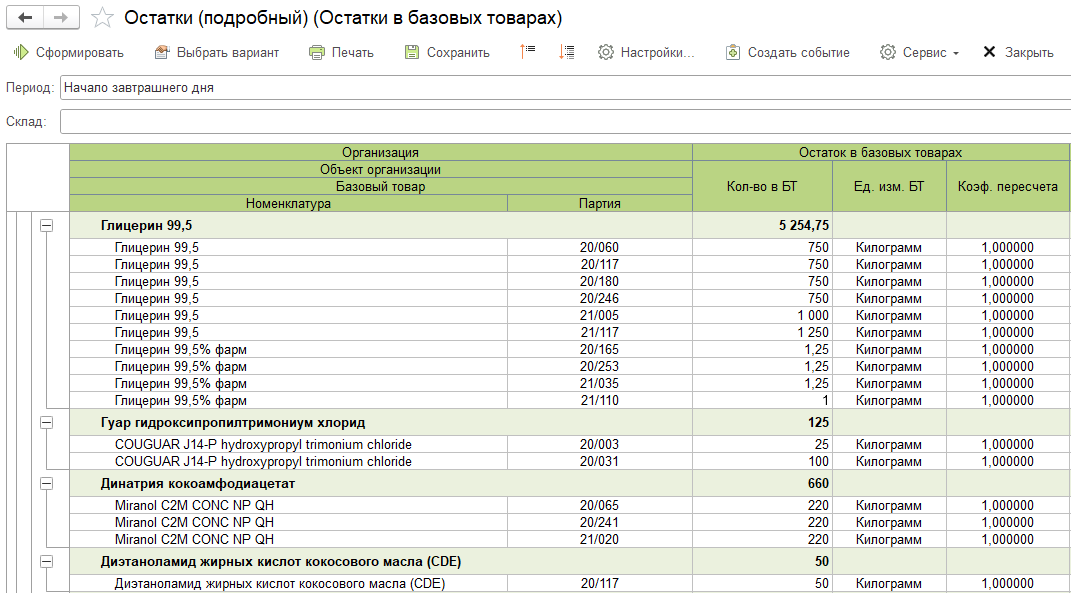Click Miranol C2M CONC NP QH batch 20/065
Viewport: 1071px width, 593px height.
(600, 506)
